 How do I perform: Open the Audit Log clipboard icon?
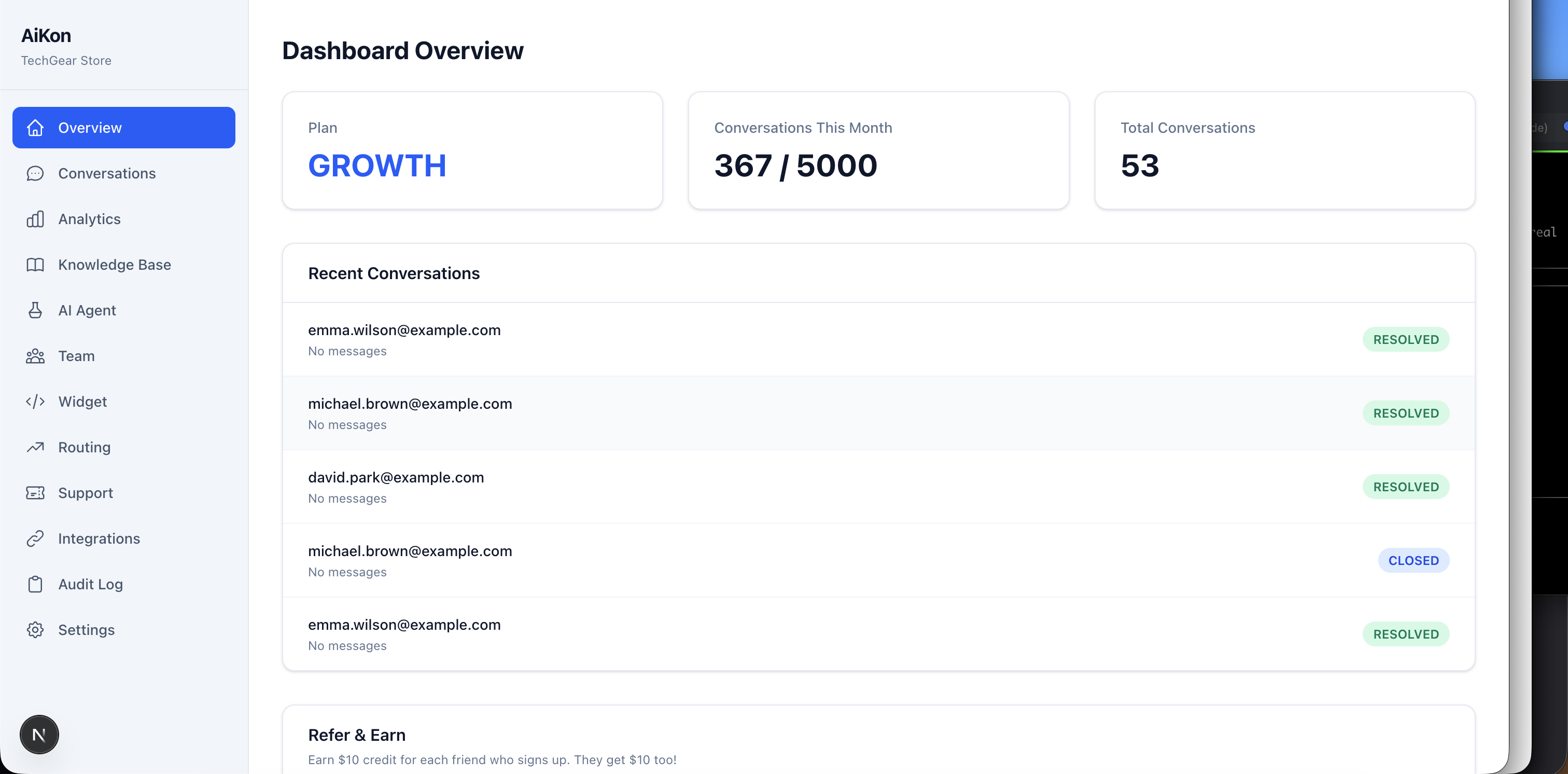pos(35,584)
